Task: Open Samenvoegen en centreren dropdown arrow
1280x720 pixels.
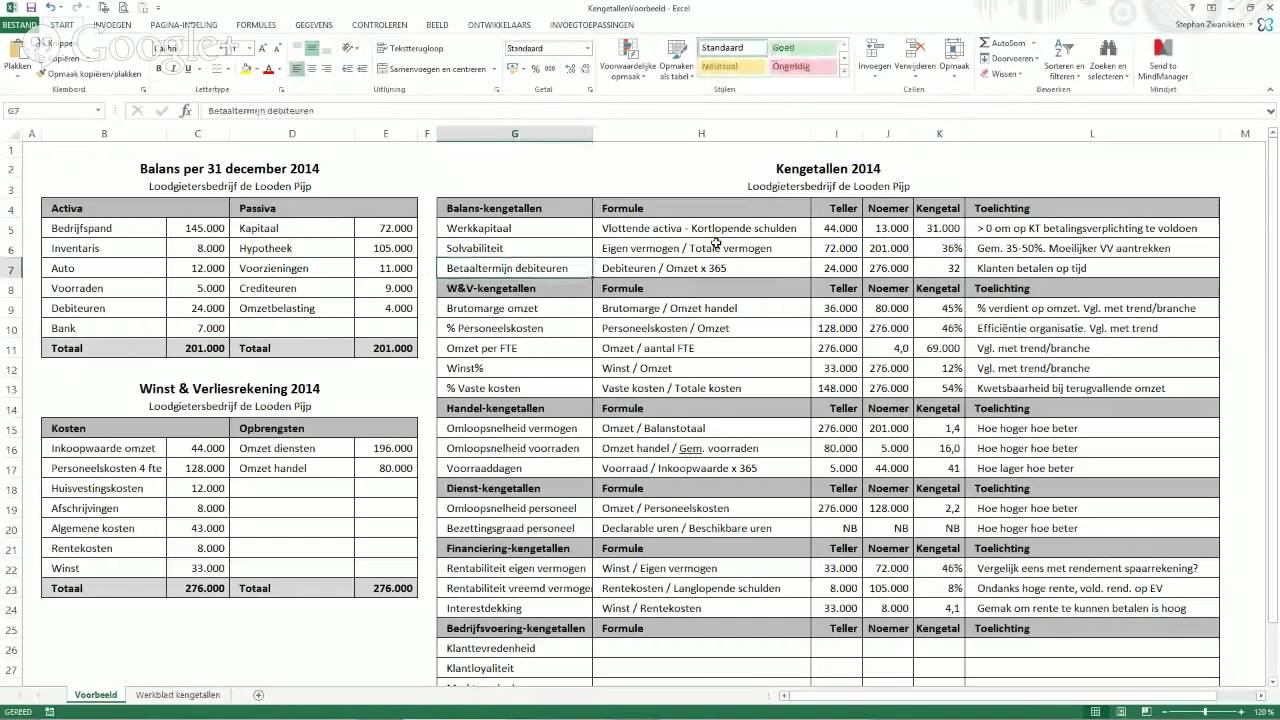Action: point(494,69)
